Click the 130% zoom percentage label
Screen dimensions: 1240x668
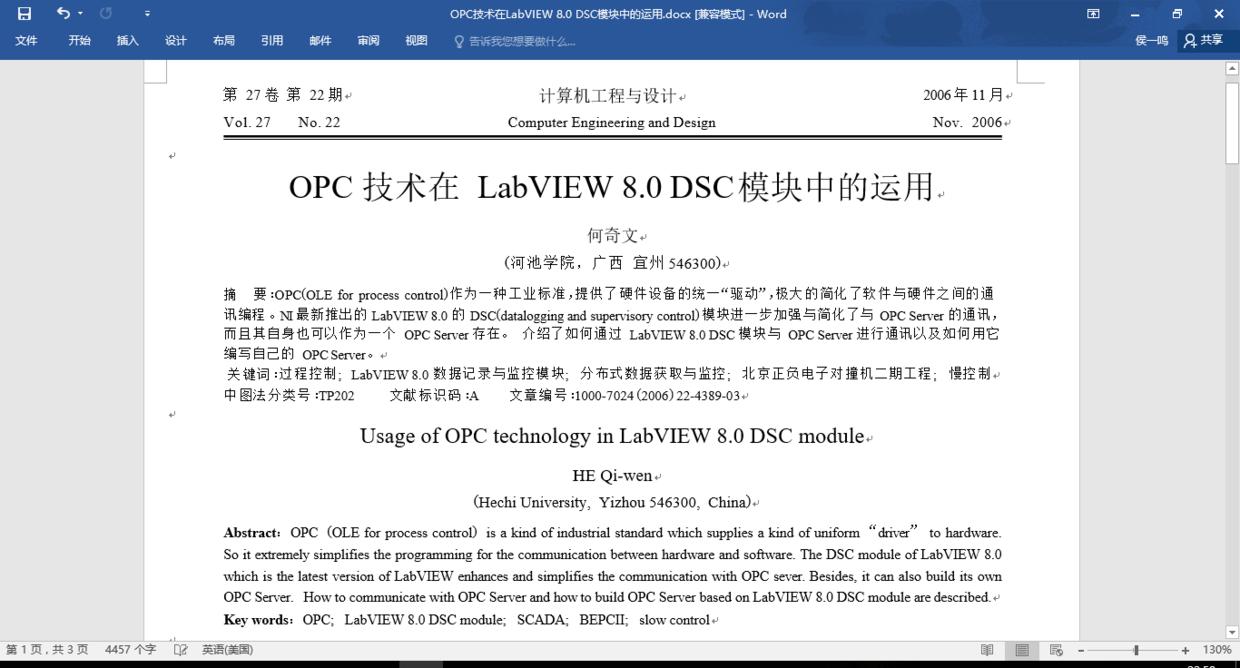[x=1218, y=649]
